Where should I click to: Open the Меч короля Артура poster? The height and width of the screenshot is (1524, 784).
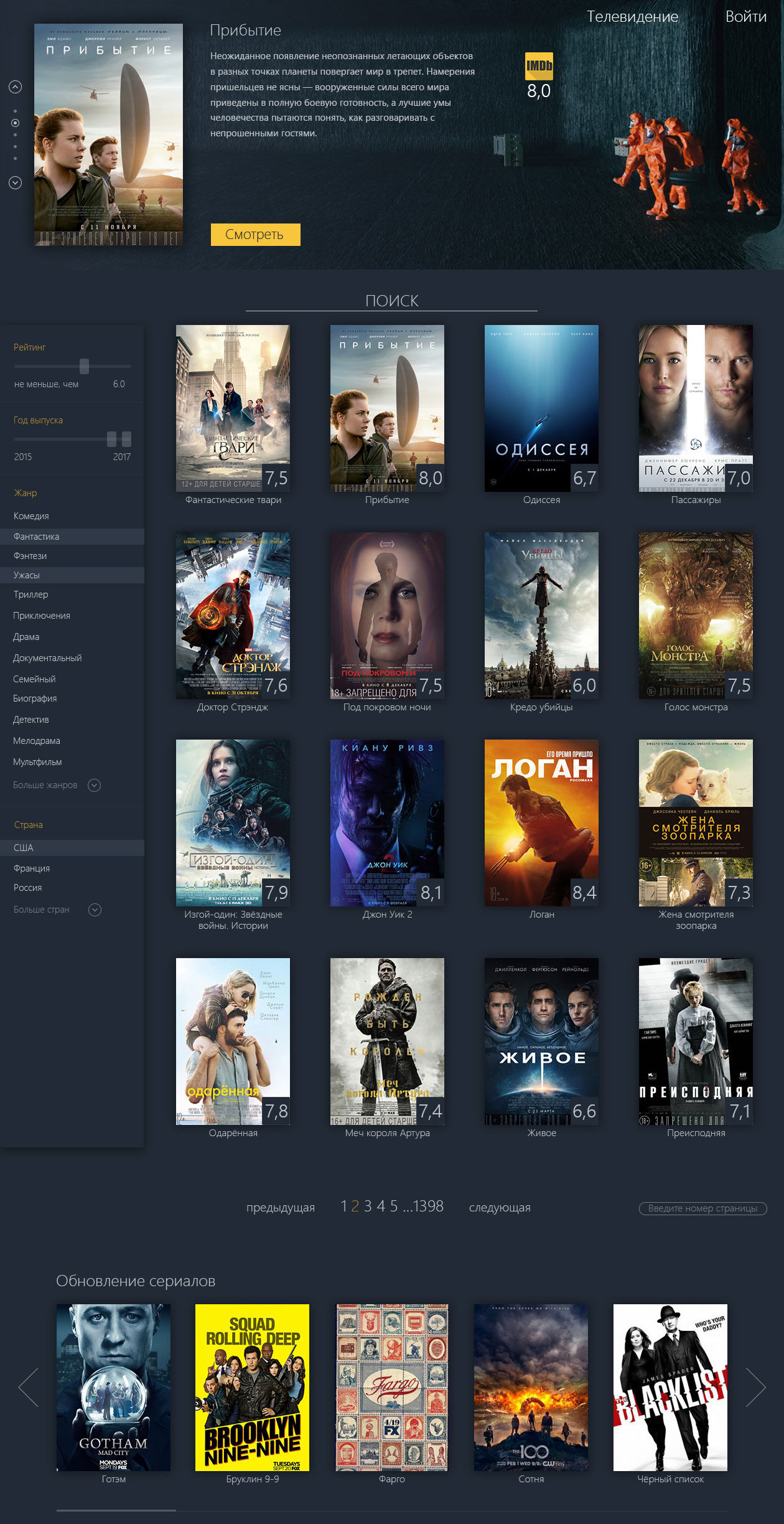tap(387, 1042)
